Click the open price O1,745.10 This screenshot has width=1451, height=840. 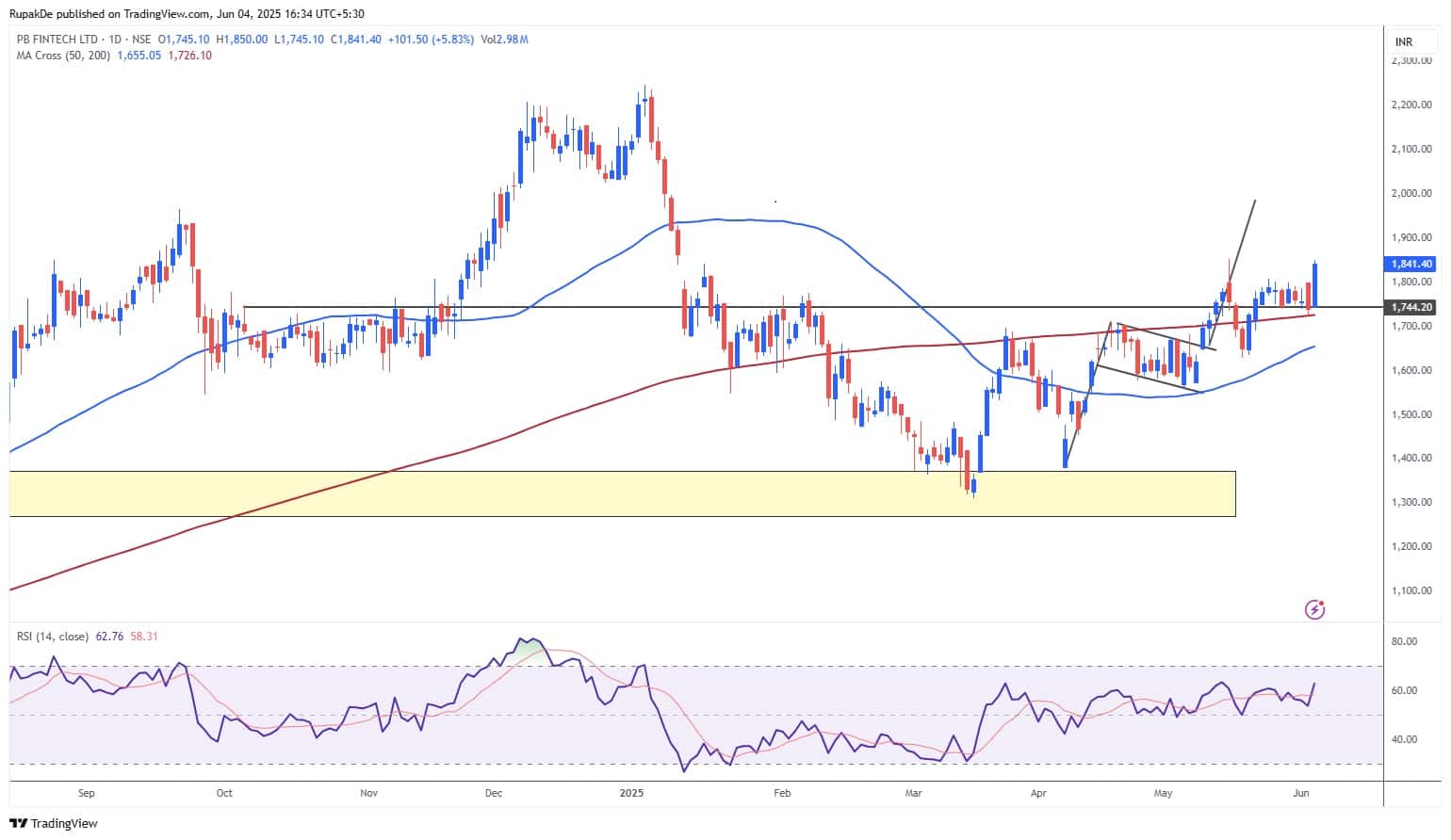pos(184,40)
